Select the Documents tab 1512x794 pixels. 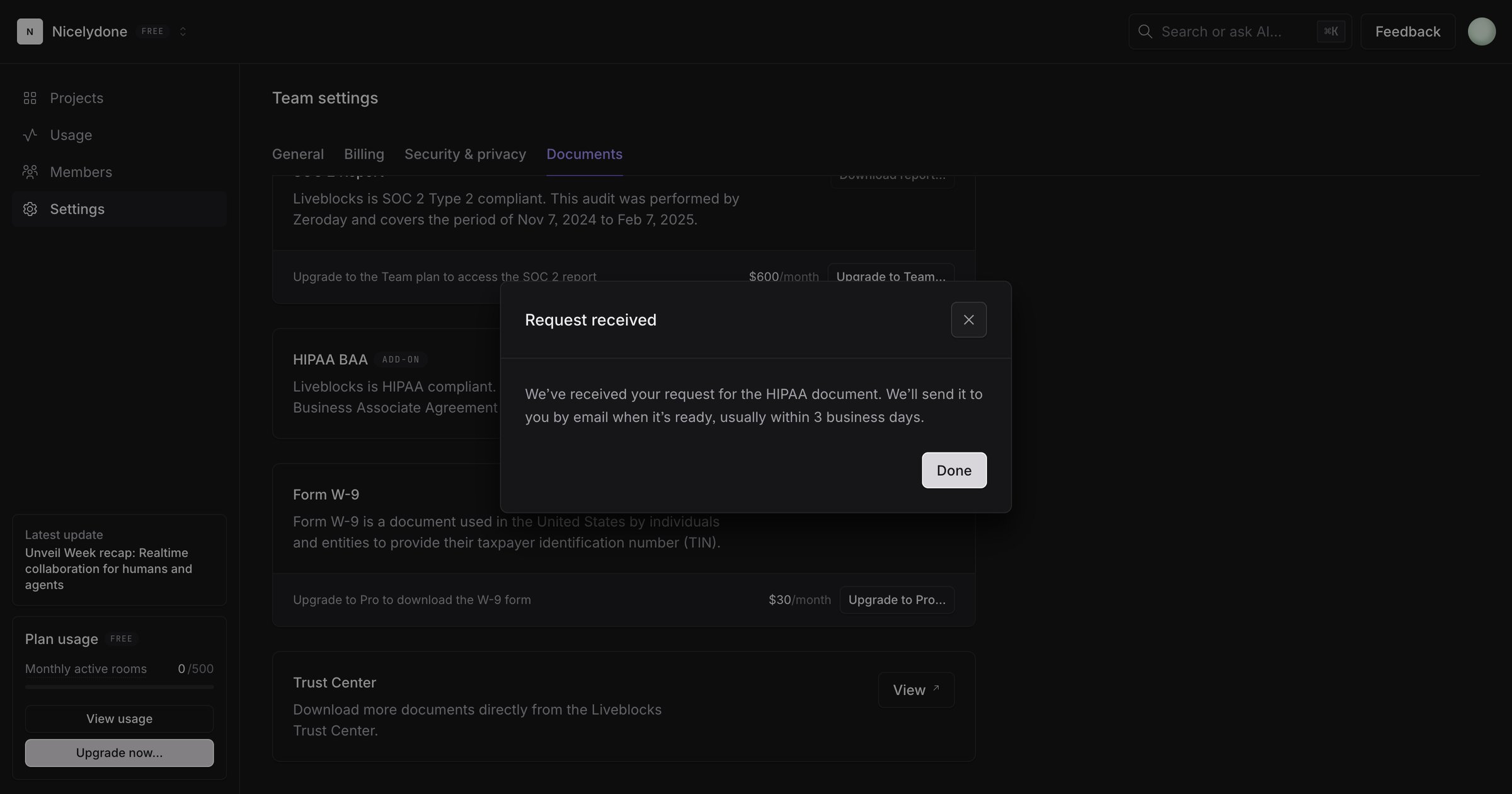(x=584, y=154)
